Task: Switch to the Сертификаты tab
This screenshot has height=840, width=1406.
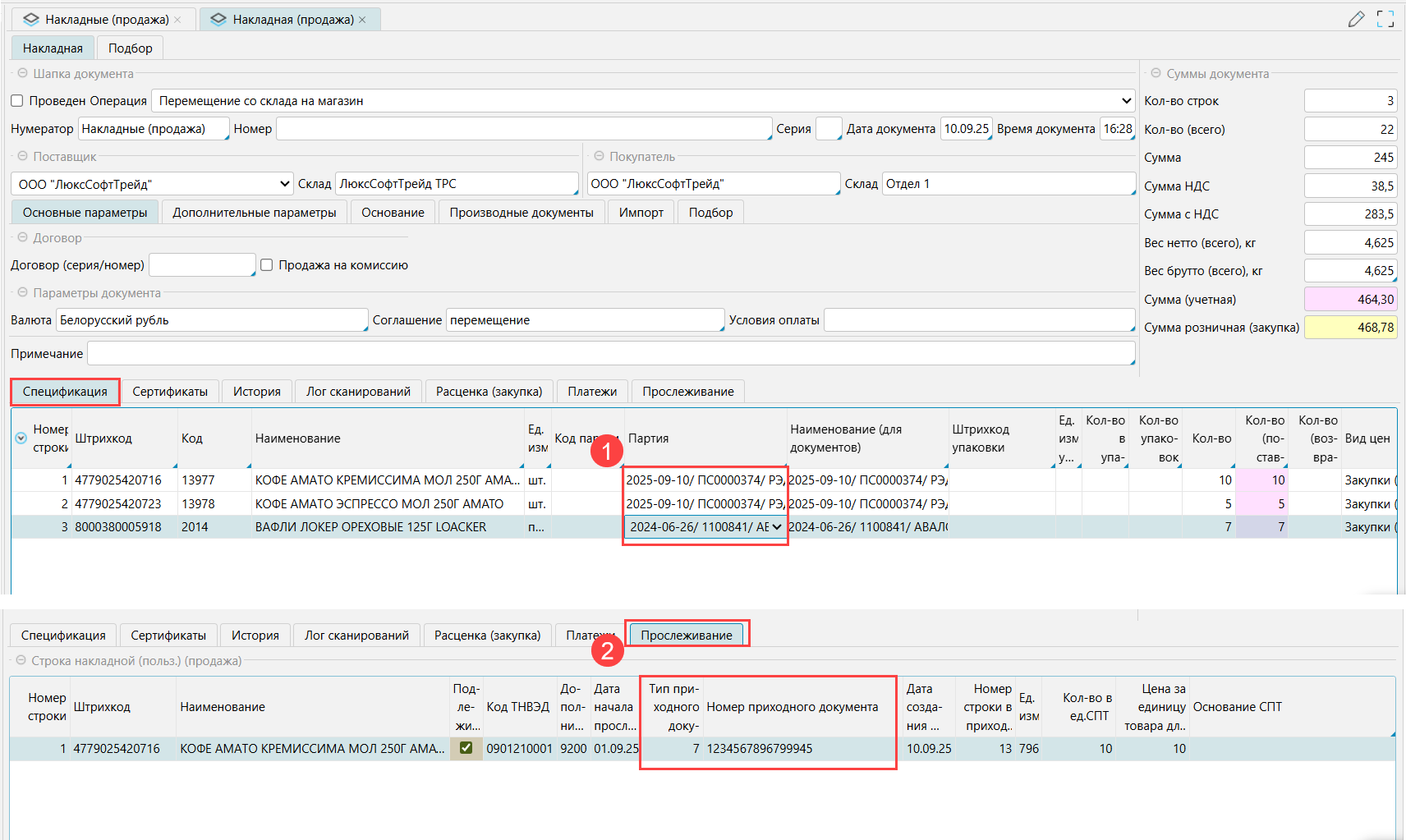Action: pyautogui.click(x=170, y=392)
